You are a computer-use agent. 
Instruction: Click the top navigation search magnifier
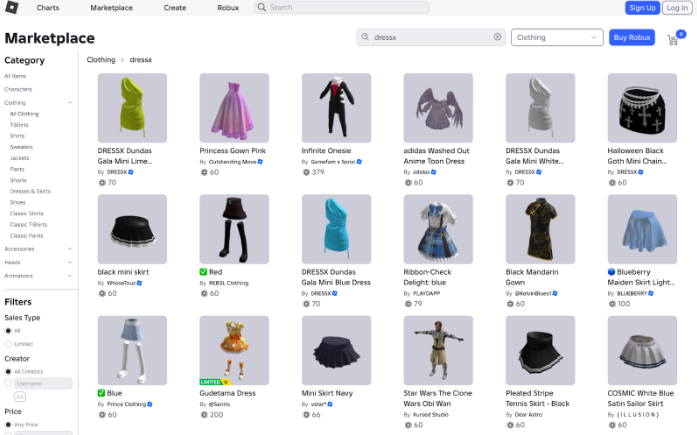[x=262, y=7]
